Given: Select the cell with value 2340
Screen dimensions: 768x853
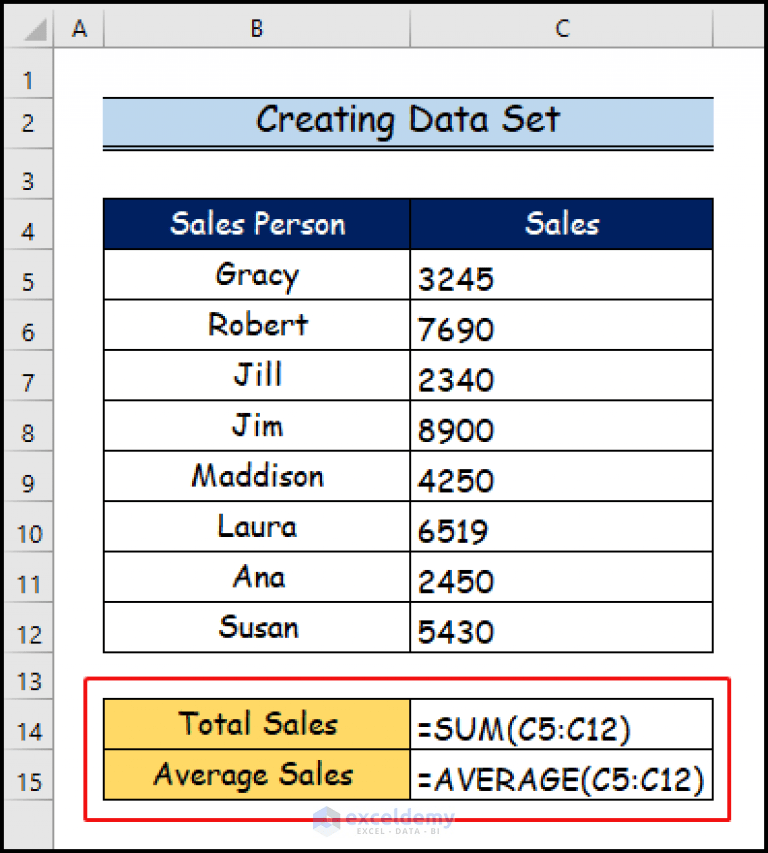Looking at the screenshot, I should click(x=561, y=376).
